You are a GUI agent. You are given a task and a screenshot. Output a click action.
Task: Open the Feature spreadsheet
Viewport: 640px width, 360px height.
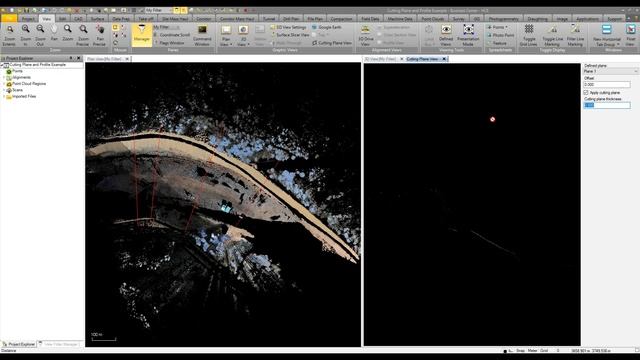click(x=497, y=43)
